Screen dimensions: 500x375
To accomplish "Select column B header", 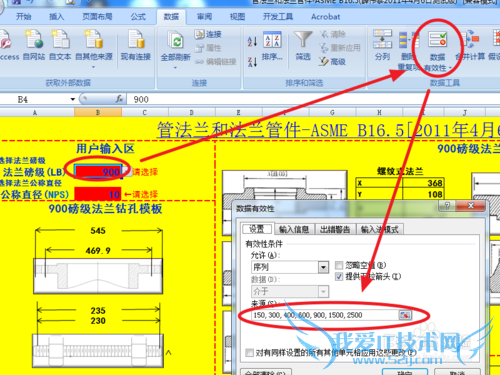I will pos(98,112).
